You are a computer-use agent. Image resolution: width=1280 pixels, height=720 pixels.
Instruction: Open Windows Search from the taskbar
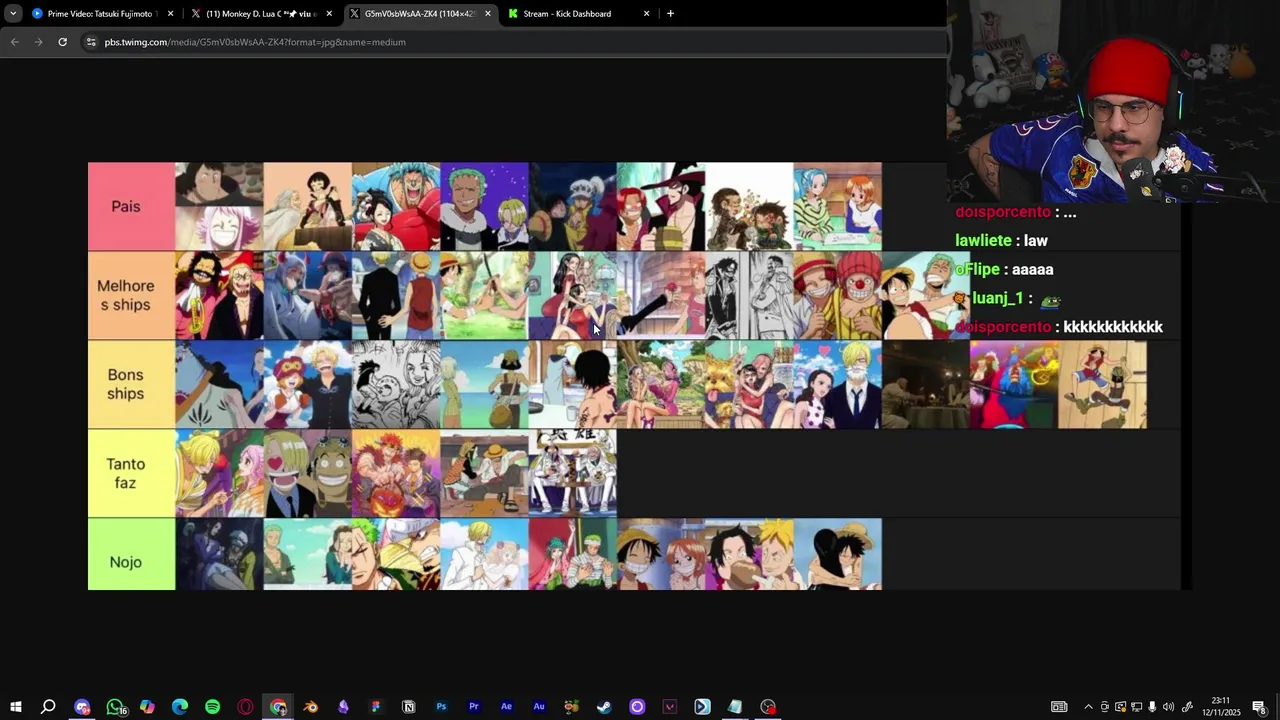tap(47, 707)
